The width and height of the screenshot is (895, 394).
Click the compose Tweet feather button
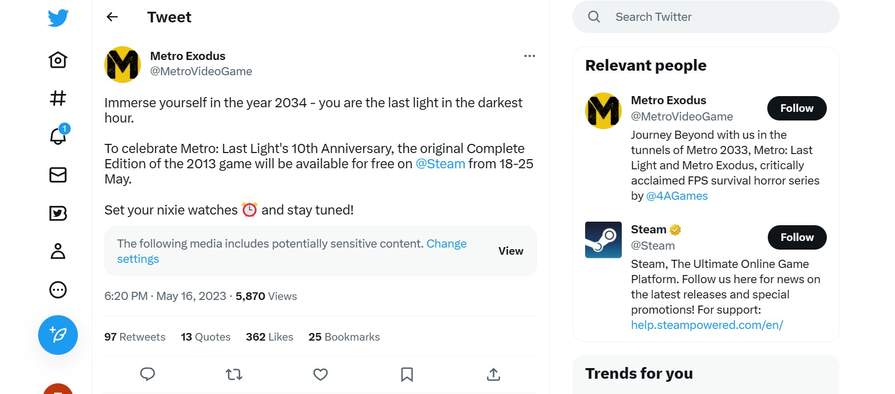click(58, 335)
